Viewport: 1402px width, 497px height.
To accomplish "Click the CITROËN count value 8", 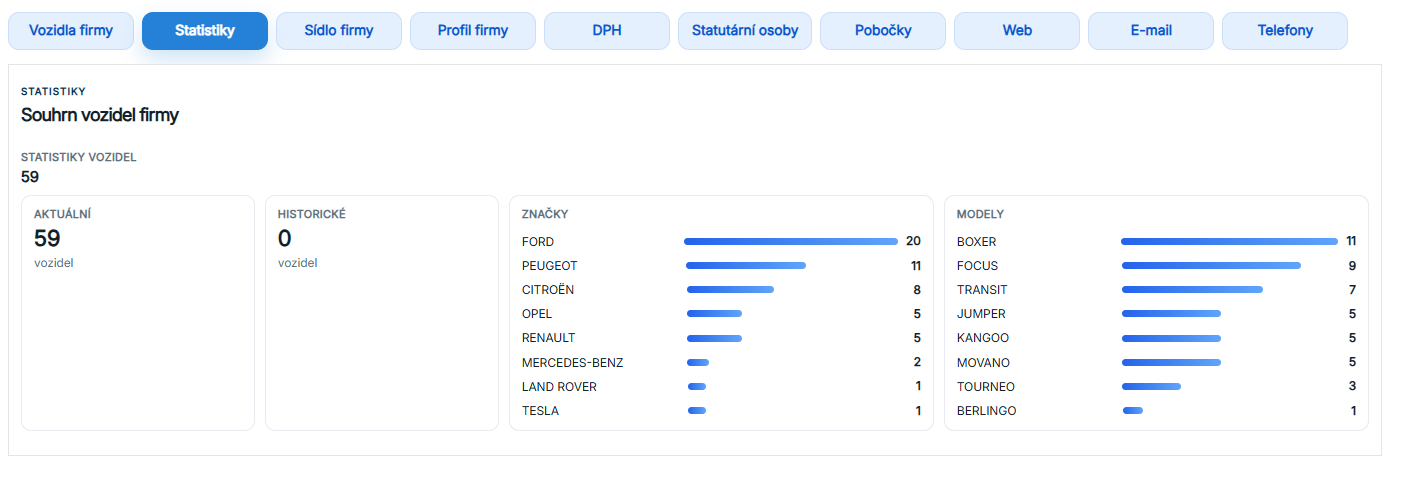I will coord(917,290).
